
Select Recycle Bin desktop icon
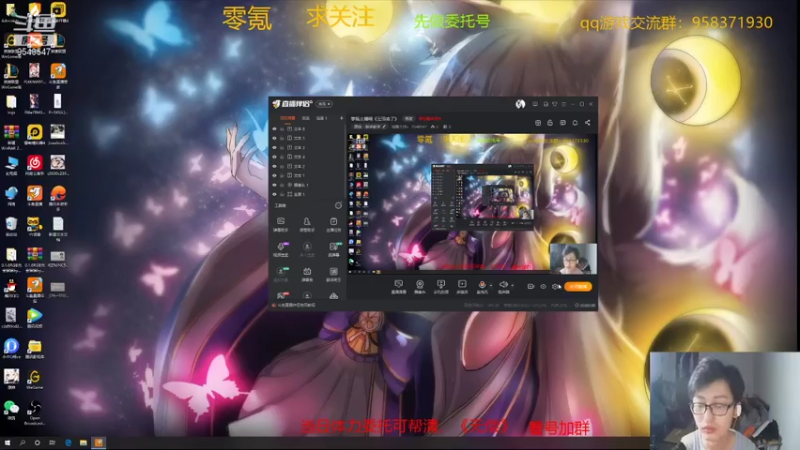click(11, 226)
